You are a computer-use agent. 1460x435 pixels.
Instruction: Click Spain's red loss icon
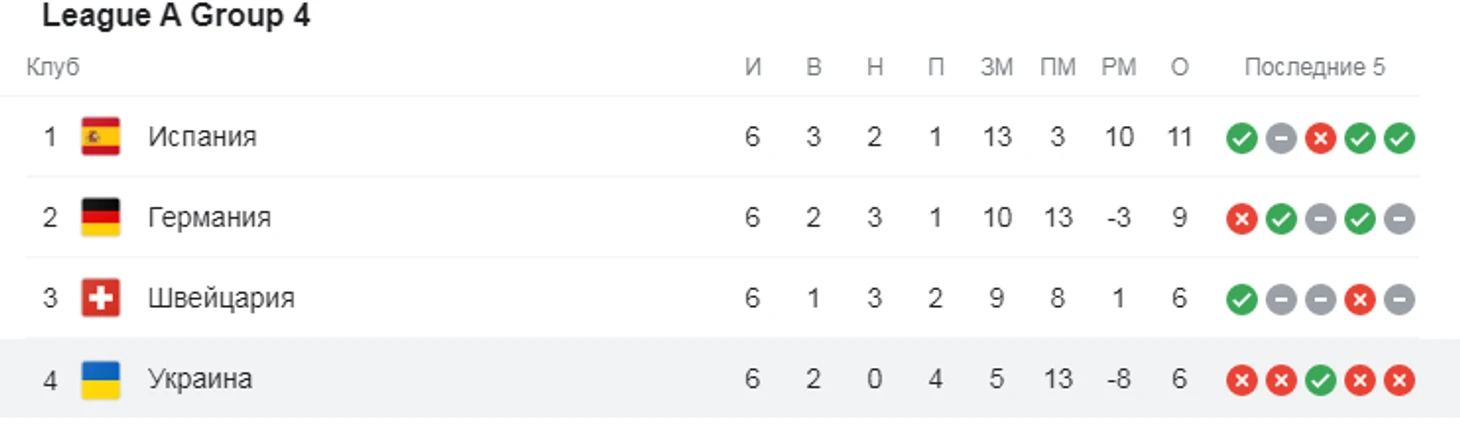(x=1320, y=138)
